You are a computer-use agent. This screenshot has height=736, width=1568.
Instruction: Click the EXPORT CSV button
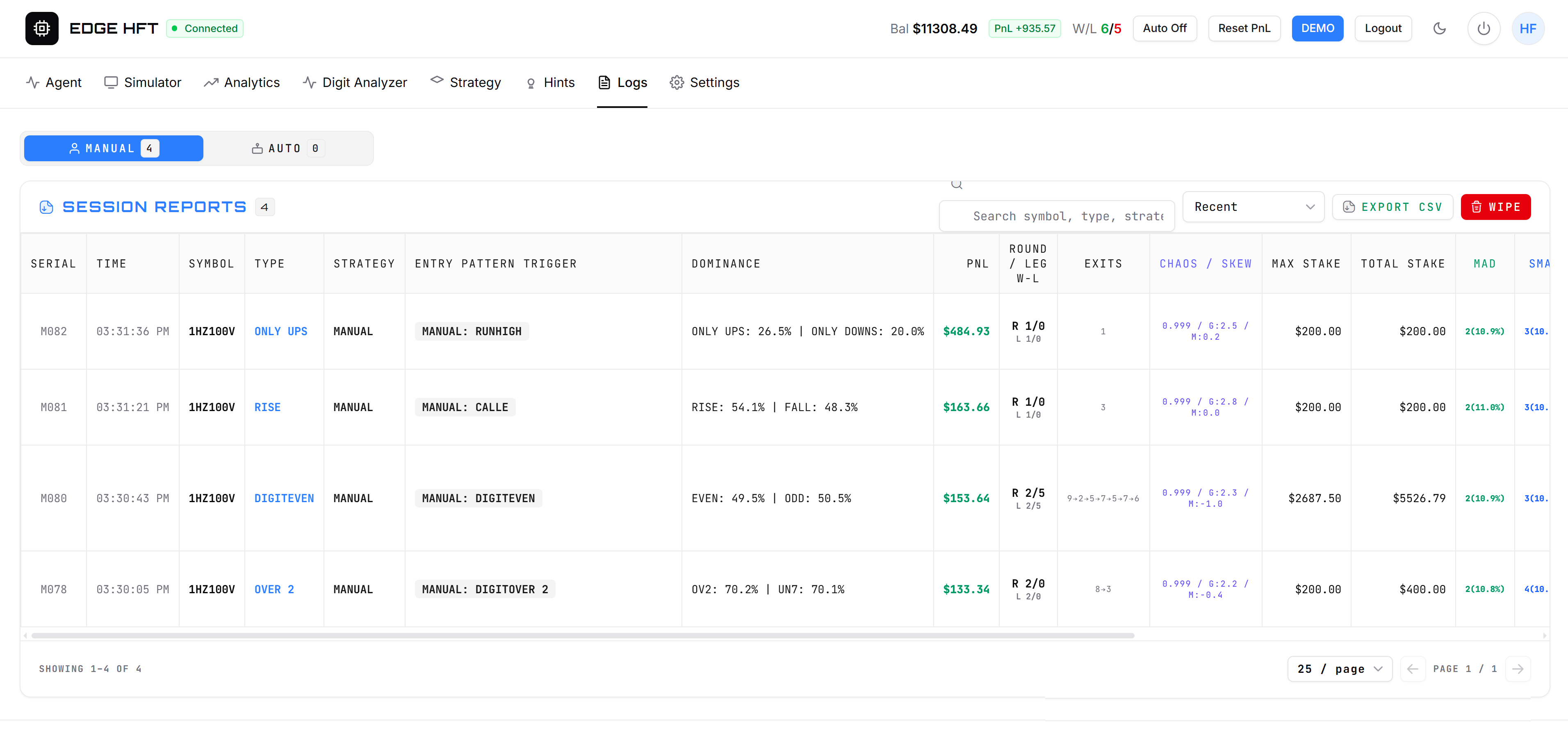coord(1392,207)
